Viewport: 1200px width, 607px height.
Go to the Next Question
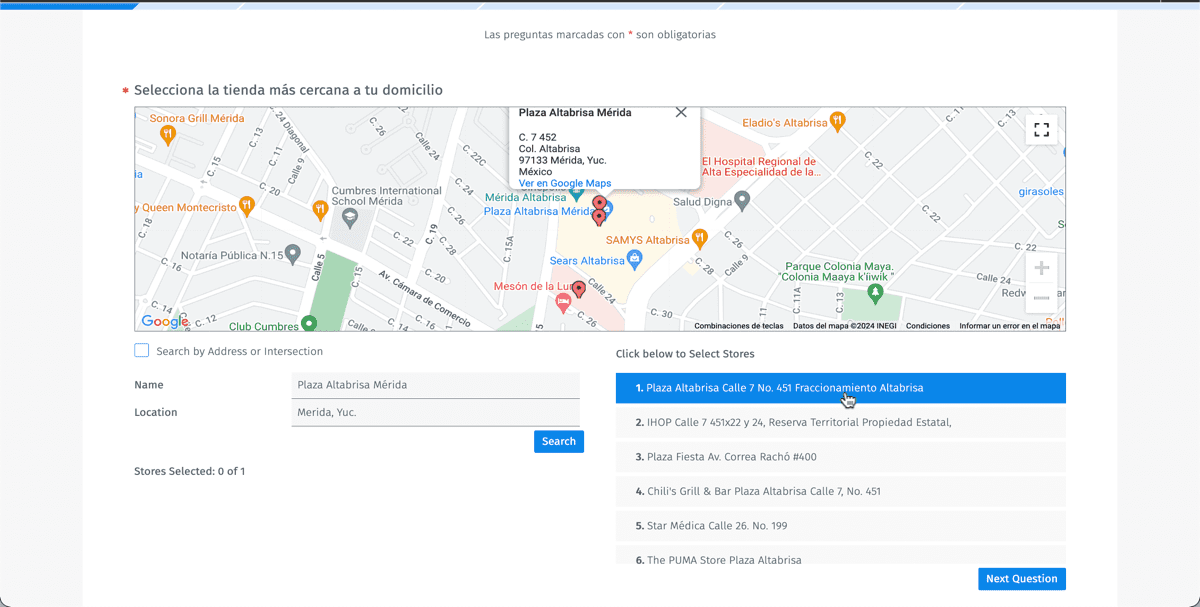pos(1021,579)
